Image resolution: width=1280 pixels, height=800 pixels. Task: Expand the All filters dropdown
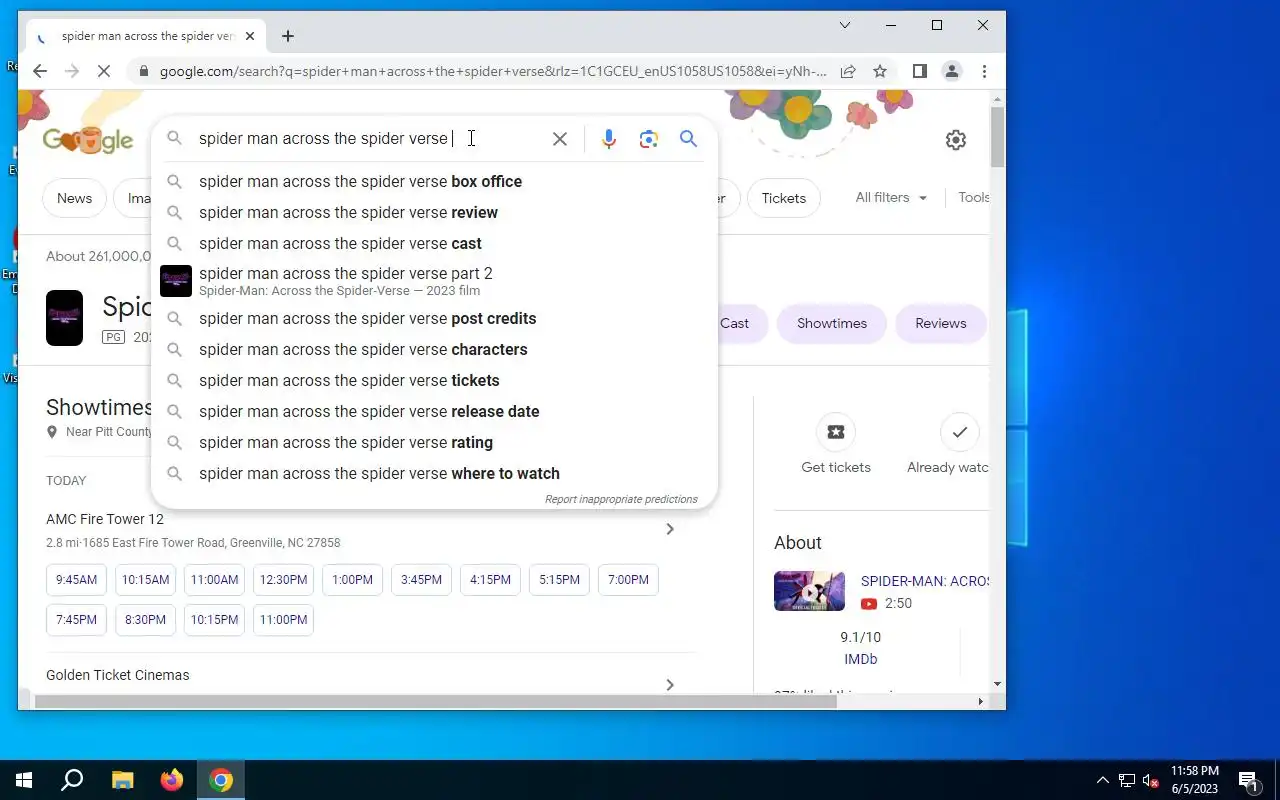click(891, 198)
